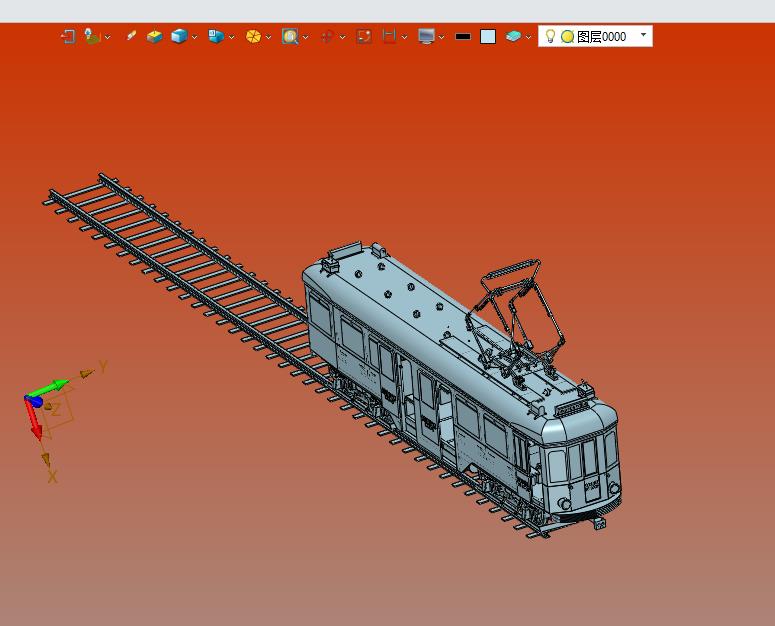
Task: Click the blue view orientation box icon
Action: [216, 36]
